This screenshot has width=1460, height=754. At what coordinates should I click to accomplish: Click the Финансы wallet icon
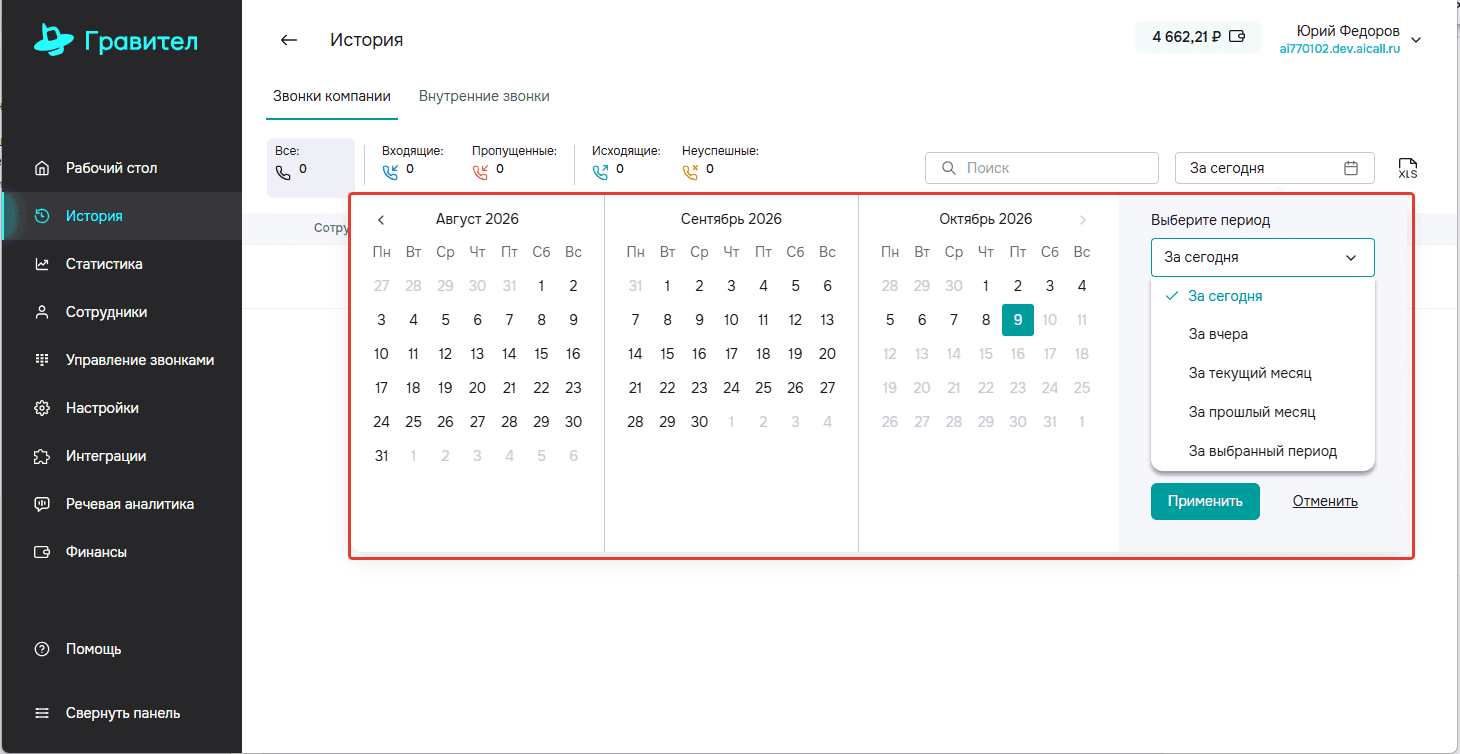pyautogui.click(x=42, y=552)
